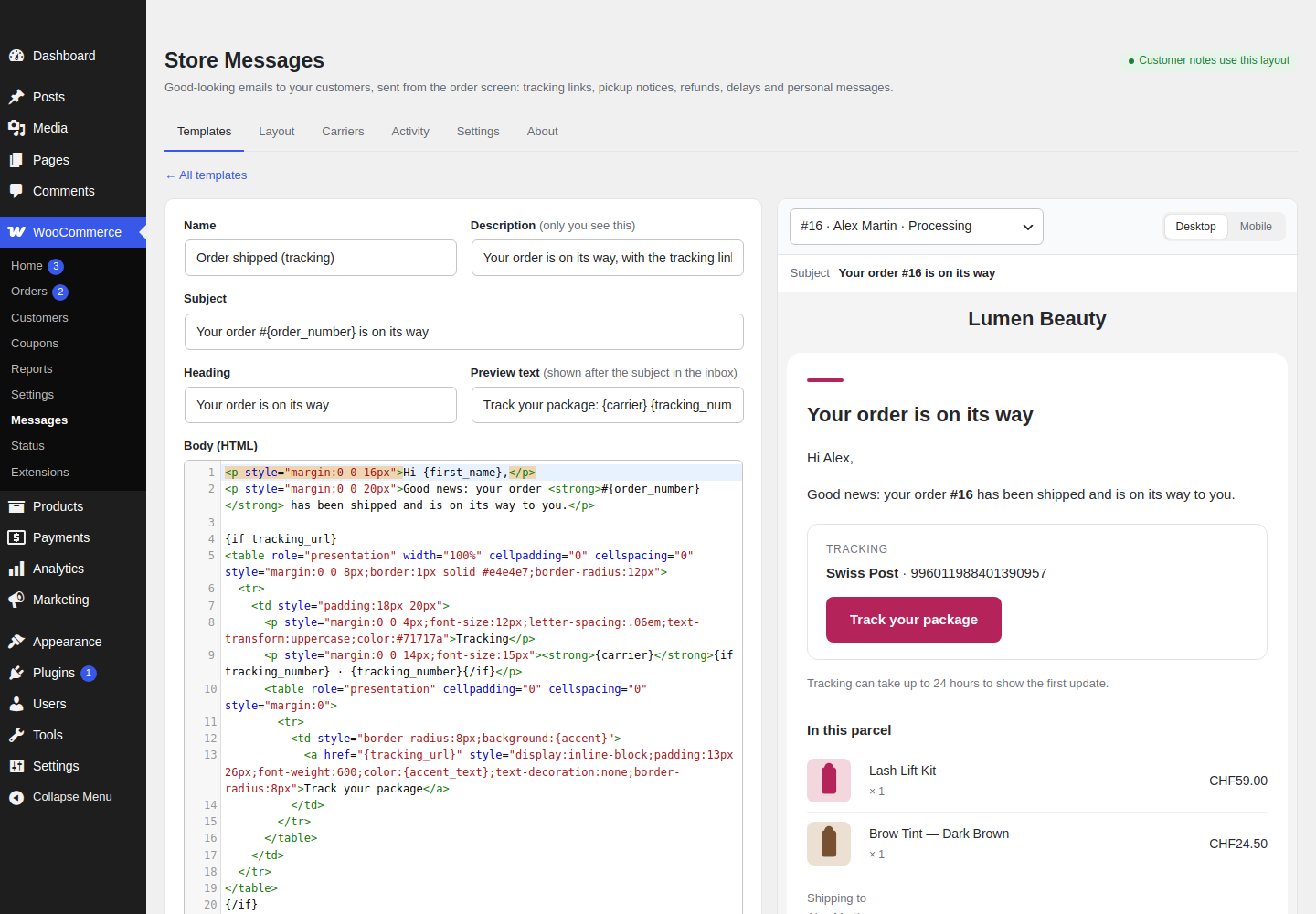Open WooCommerce Messages submenu item
Screen dimensions: 1316x914
point(39,420)
